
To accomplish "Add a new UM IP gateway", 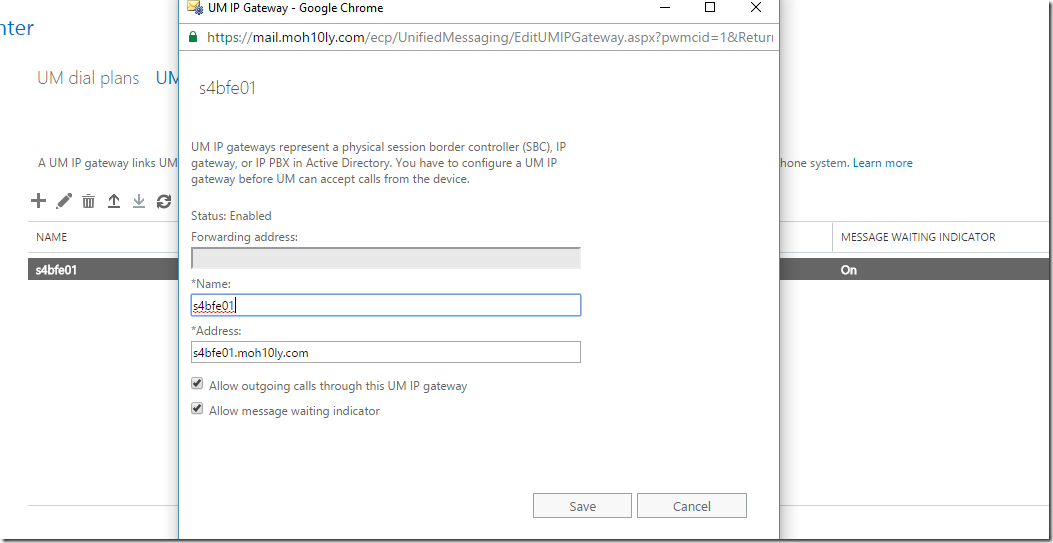I will (38, 201).
